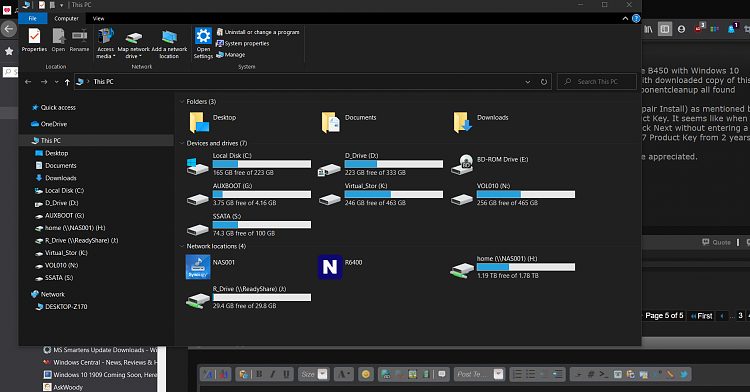Viewport: 750px width, 392px height.
Task: Go up one level with up arrow
Action: coord(67,82)
